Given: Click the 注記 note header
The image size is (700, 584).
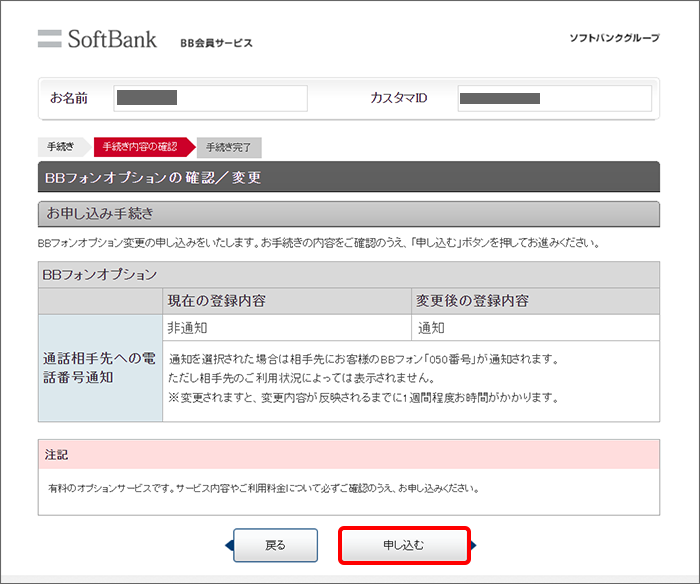Looking at the screenshot, I should point(349,455).
